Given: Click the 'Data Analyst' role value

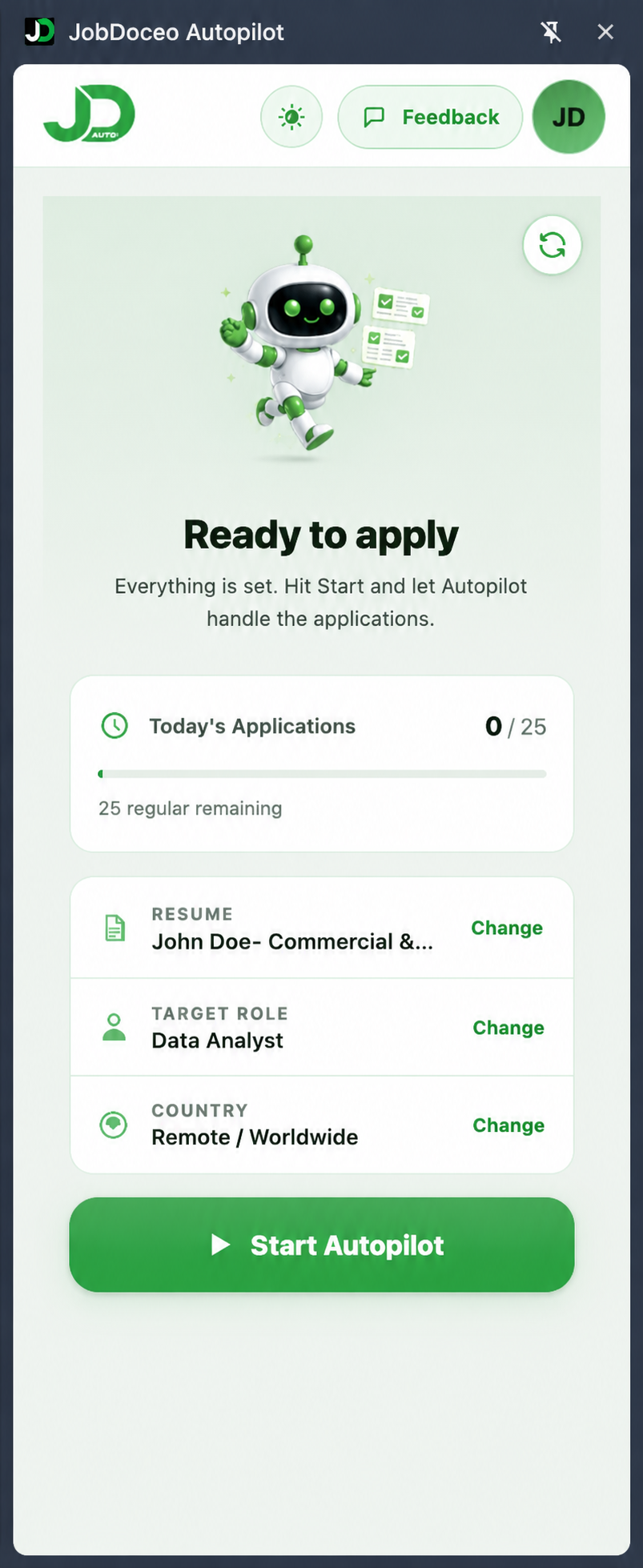Looking at the screenshot, I should (218, 1041).
